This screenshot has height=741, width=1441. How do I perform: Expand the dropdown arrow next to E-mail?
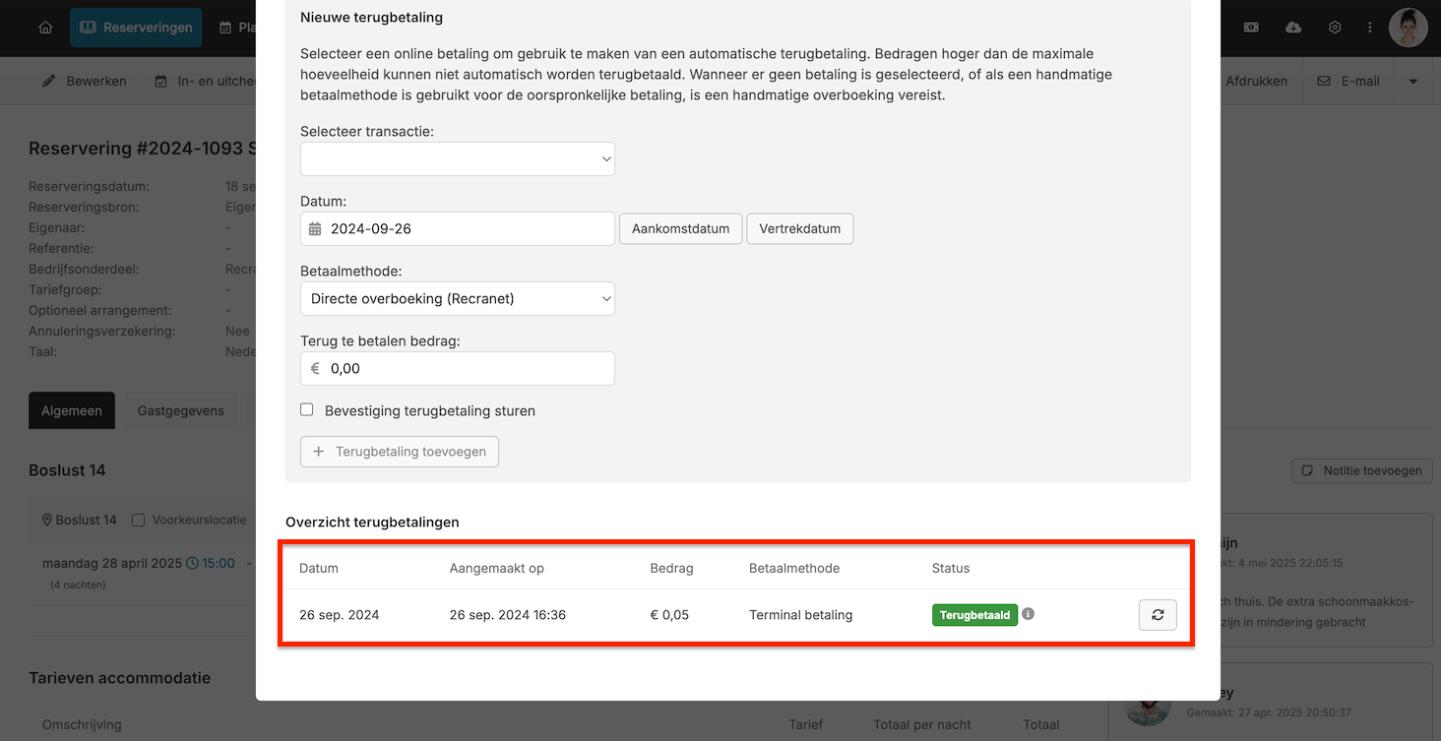pyautogui.click(x=1413, y=81)
